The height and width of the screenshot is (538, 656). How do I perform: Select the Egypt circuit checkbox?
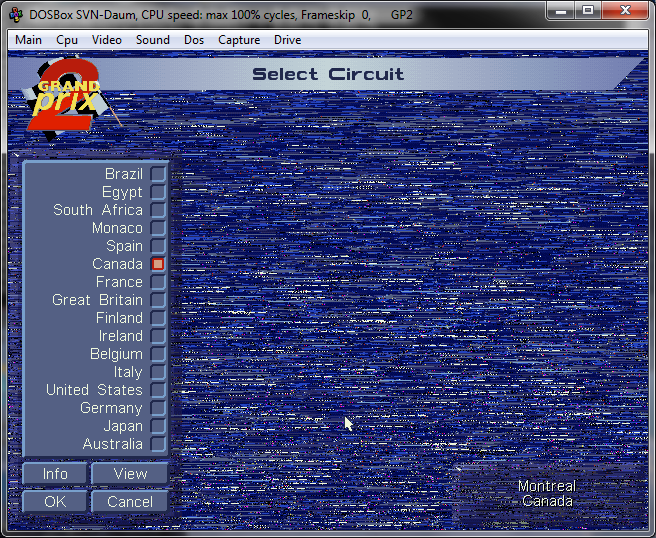tap(158, 192)
